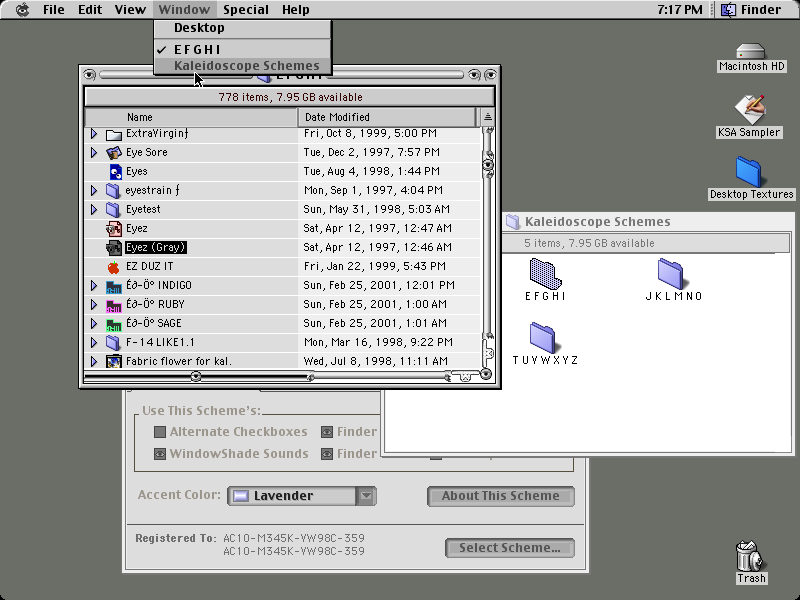Viewport: 800px width, 600px height.
Task: Sort list by Name column header
Action: (x=191, y=117)
